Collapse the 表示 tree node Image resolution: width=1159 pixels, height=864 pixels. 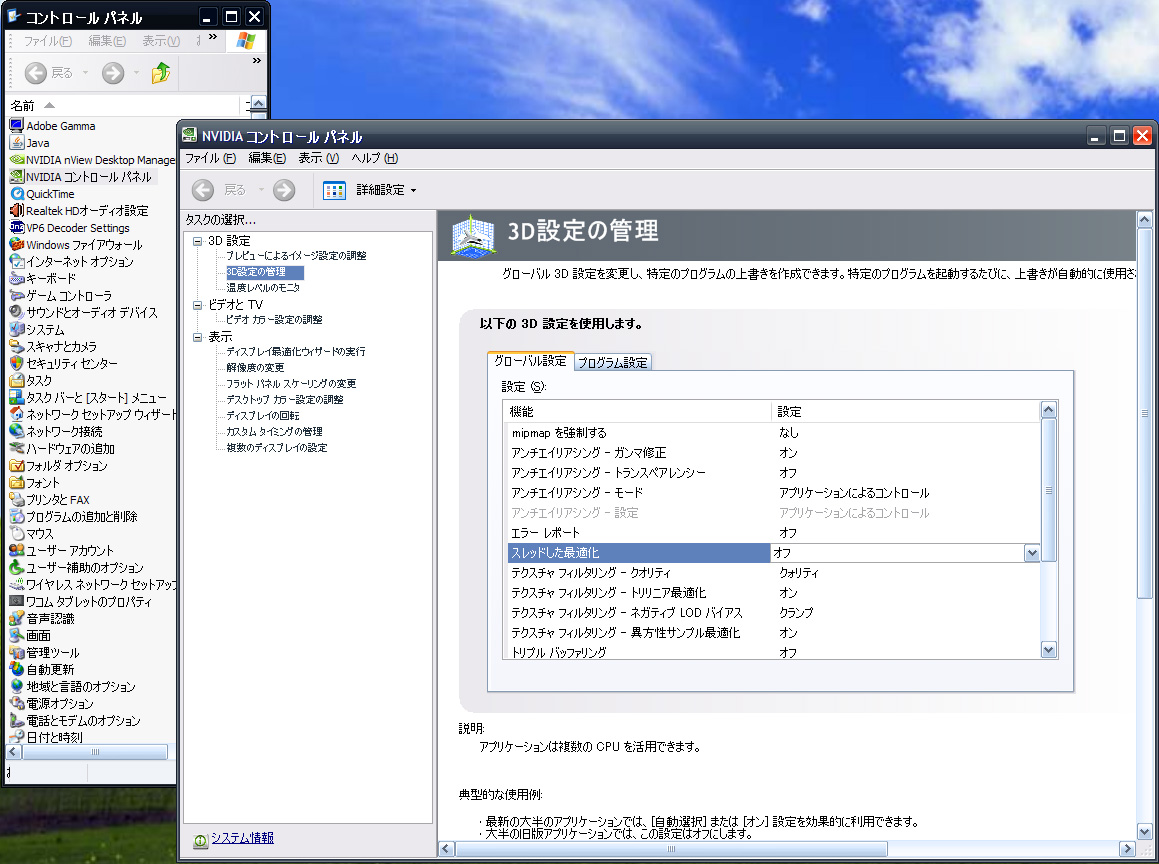(x=197, y=337)
